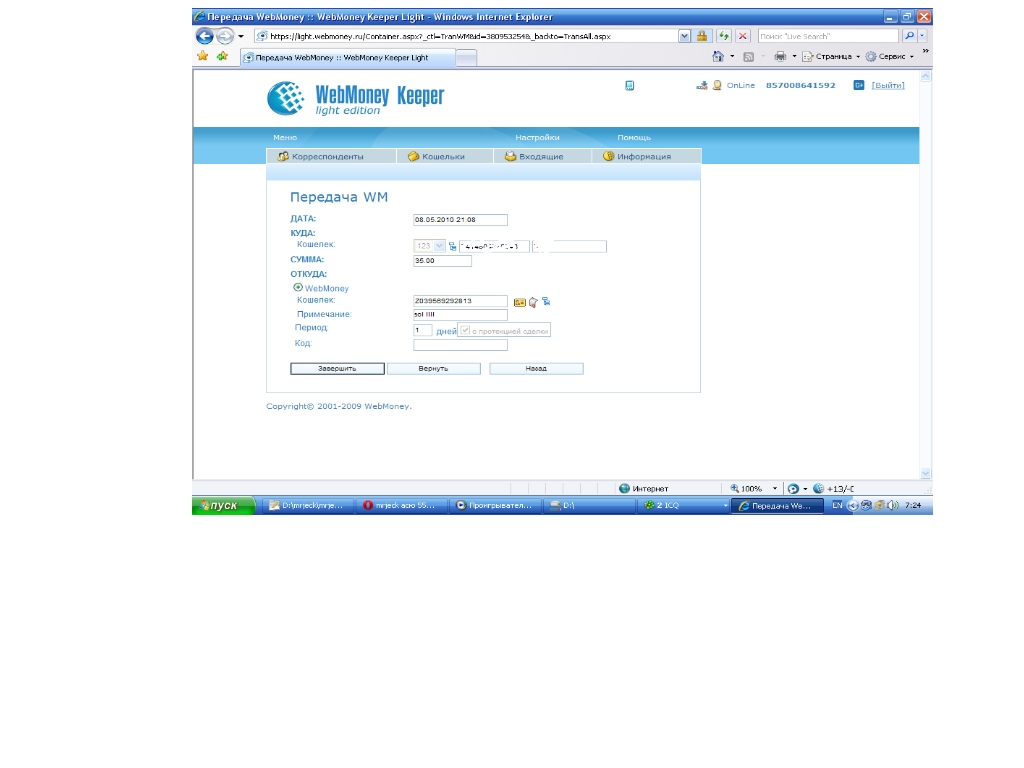Click the blue exit icon beside Выйти

click(x=859, y=86)
